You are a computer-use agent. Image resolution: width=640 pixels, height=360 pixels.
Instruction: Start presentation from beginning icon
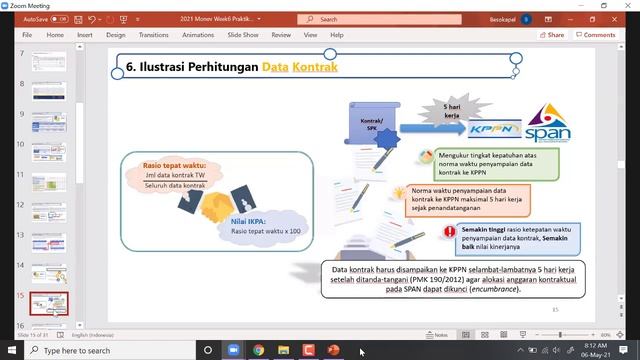coord(124,19)
